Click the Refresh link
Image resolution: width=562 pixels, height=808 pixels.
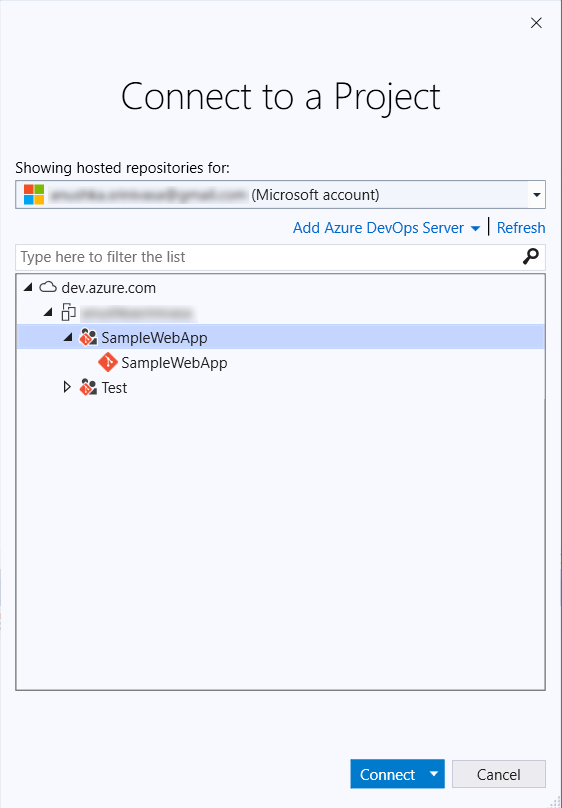point(521,228)
